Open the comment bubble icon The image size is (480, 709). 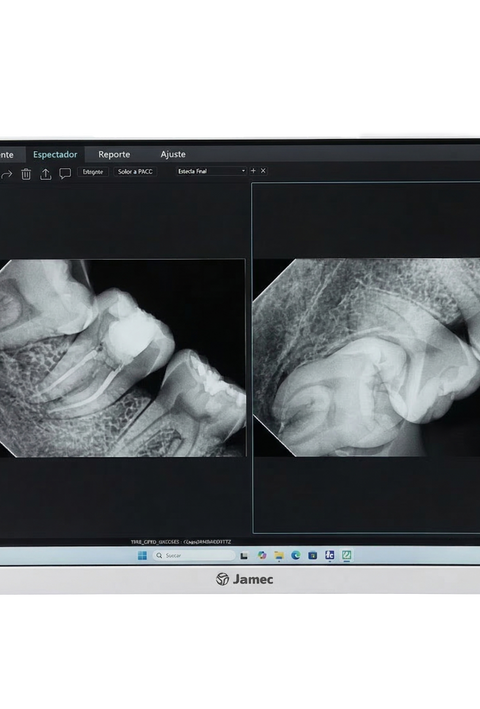click(65, 174)
